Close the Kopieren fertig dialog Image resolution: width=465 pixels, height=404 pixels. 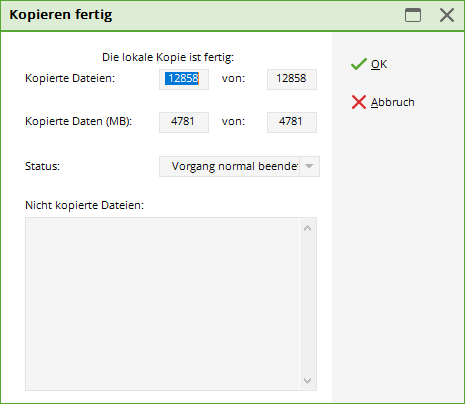(447, 15)
